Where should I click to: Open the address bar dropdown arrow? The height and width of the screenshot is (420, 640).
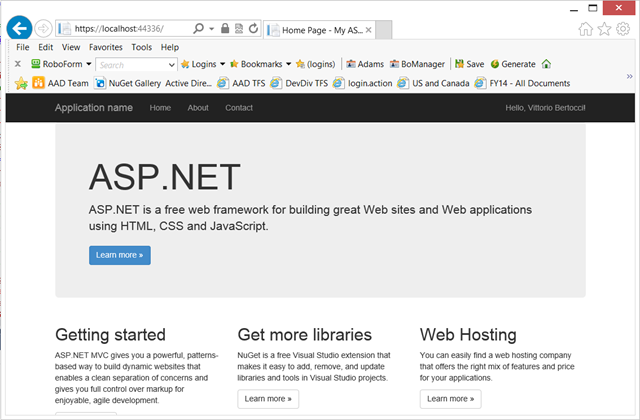click(212, 29)
